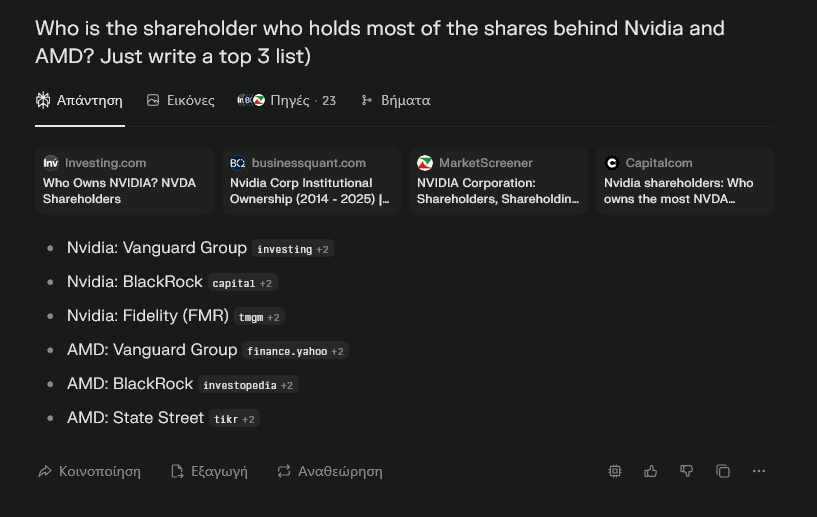Expand the finance.yahoo +2 citation chip
The width and height of the screenshot is (817, 517).
[x=295, y=351]
